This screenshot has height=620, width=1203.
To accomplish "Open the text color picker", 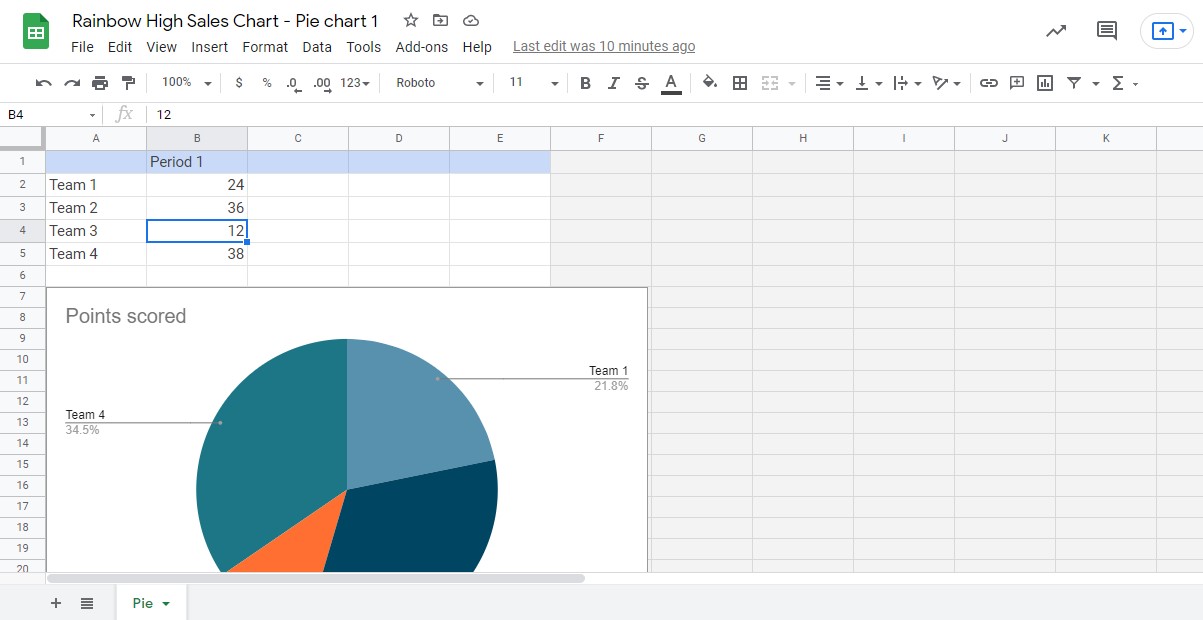I will [671, 82].
